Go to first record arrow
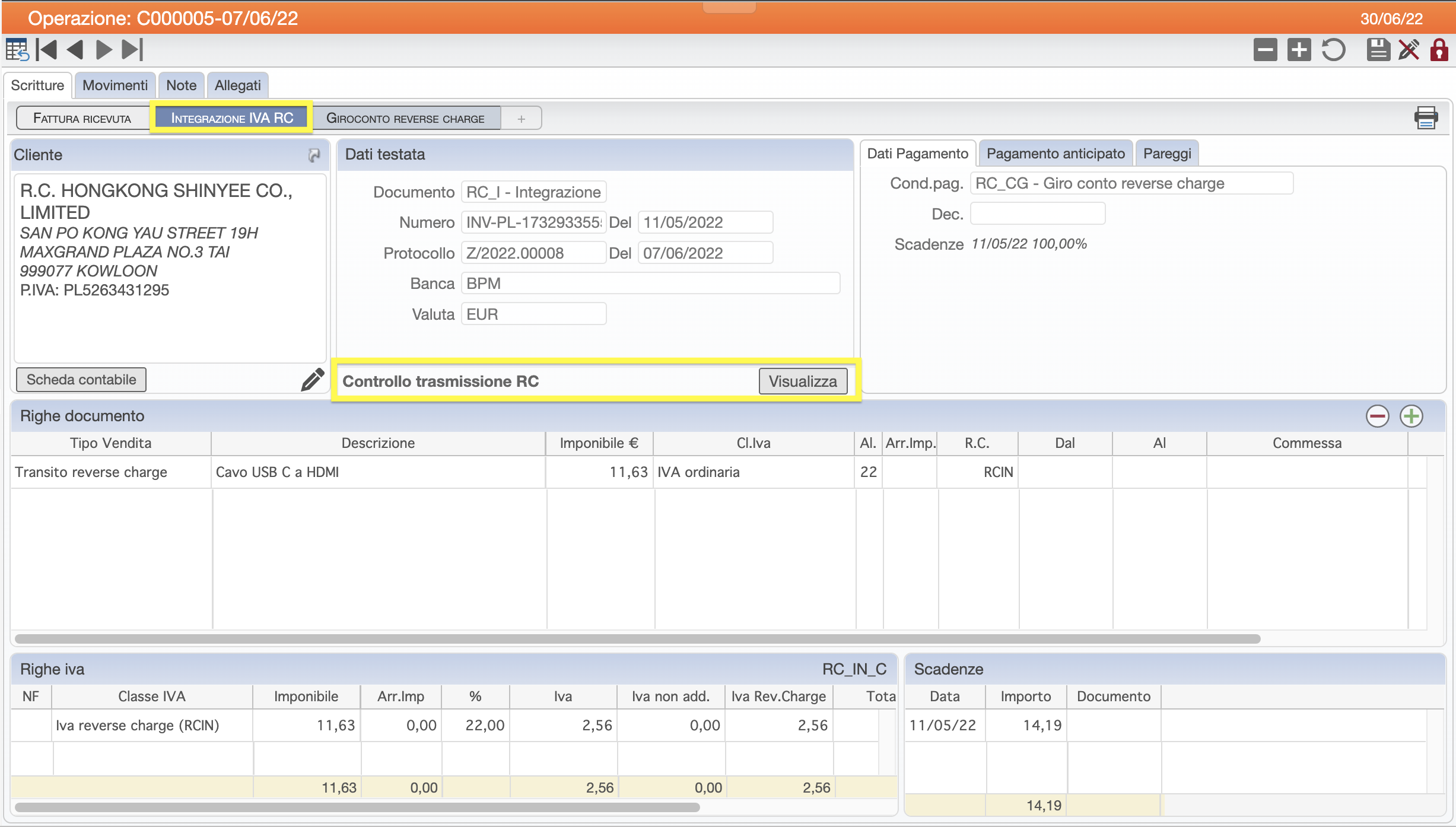 46,50
